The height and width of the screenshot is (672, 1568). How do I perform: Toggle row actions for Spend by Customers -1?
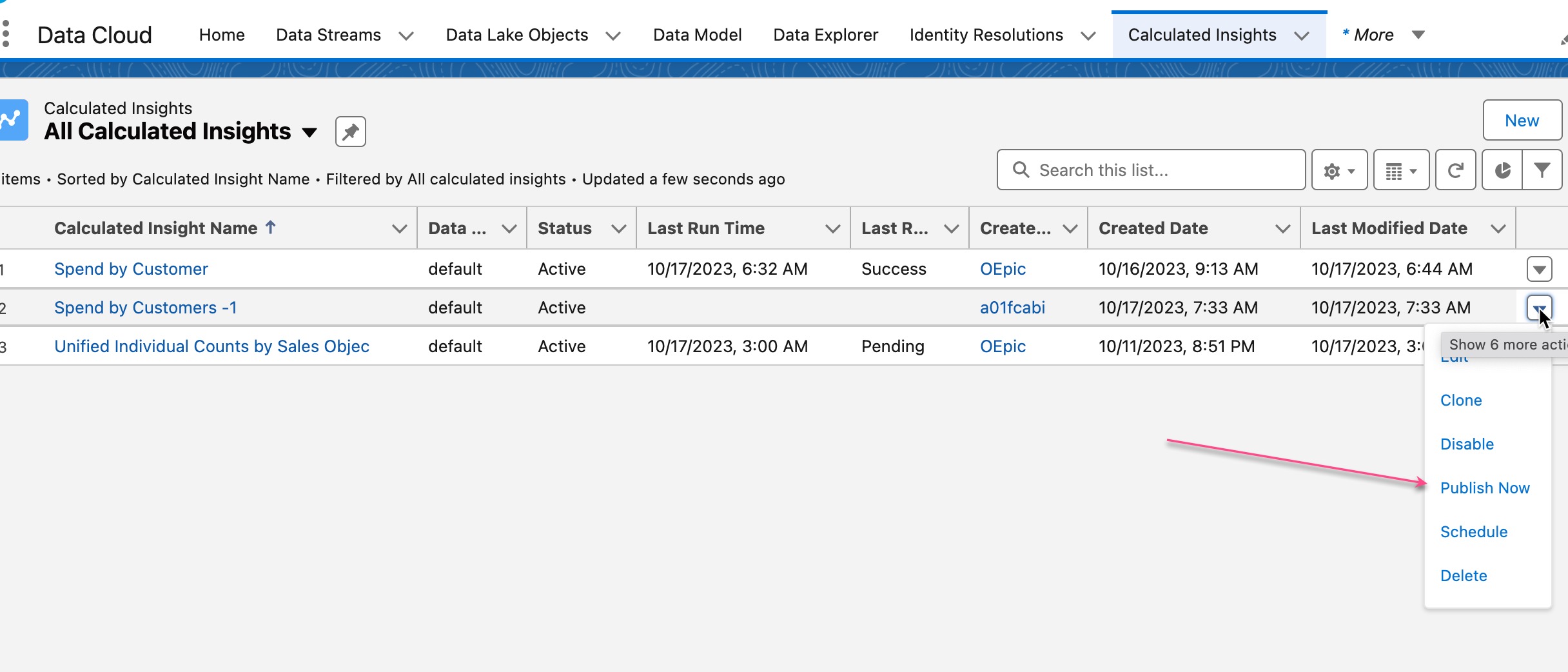pyautogui.click(x=1540, y=308)
